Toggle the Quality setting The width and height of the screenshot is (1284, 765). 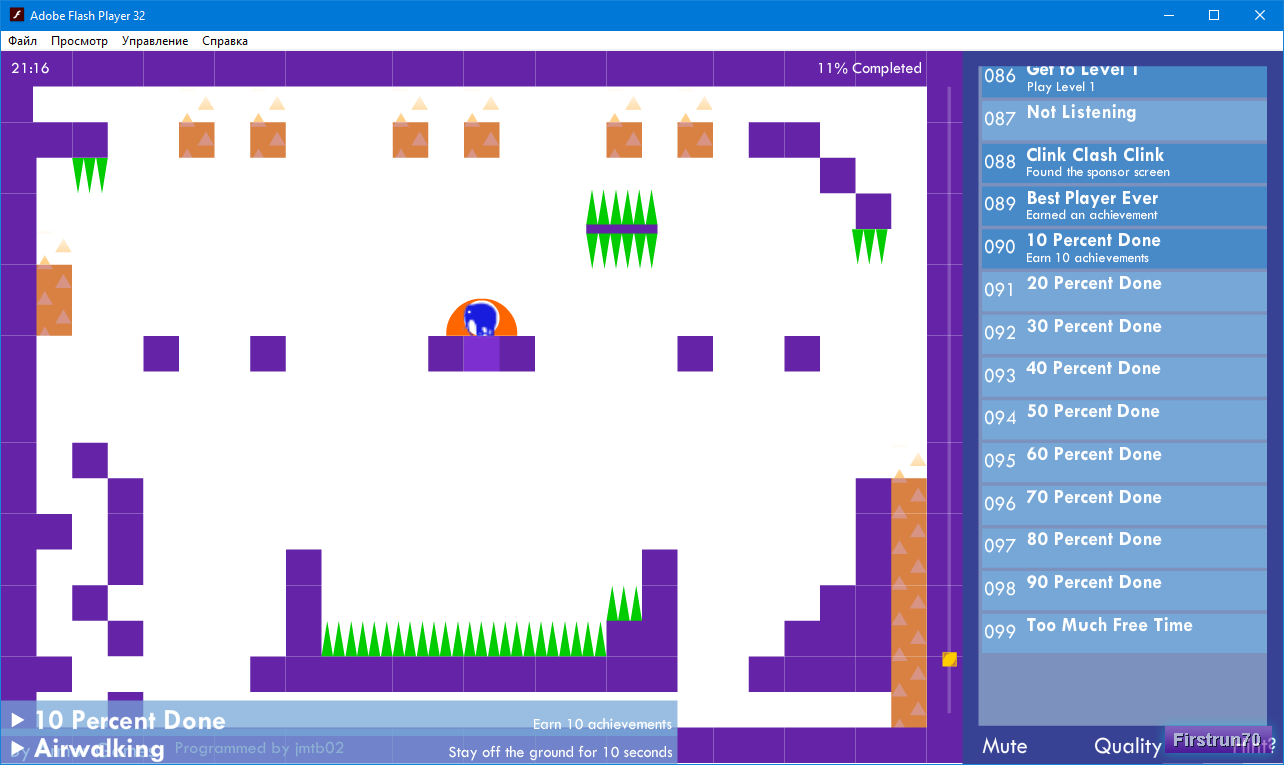coord(1127,746)
